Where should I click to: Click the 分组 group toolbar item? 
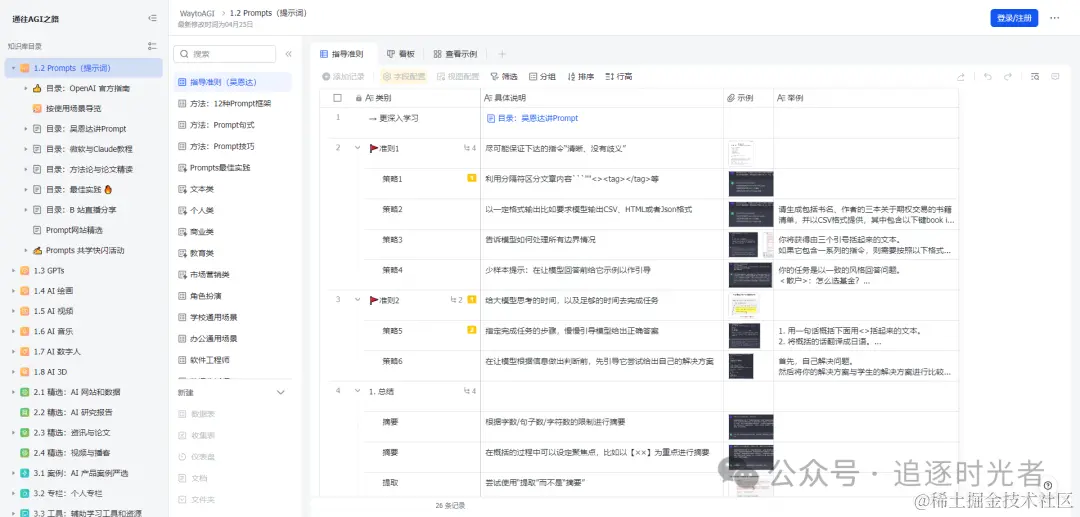542,76
